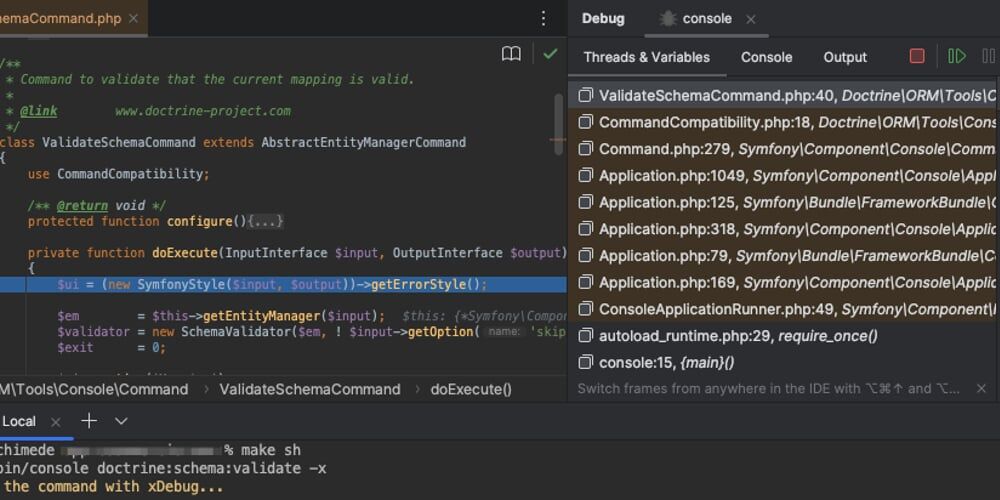
Task: Click the doExecute function declaration
Action: 184,253
